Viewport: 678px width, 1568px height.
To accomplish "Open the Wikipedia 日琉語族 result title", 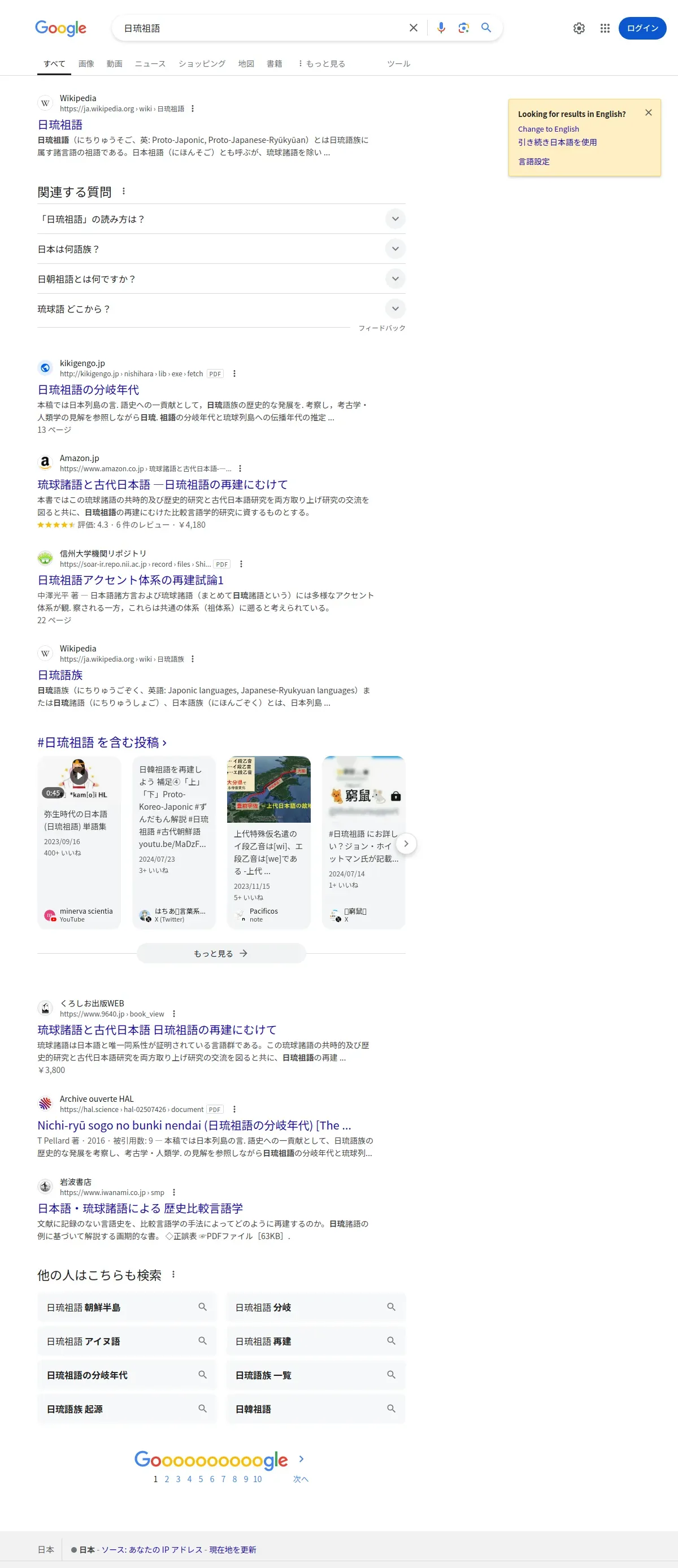I will [x=60, y=675].
